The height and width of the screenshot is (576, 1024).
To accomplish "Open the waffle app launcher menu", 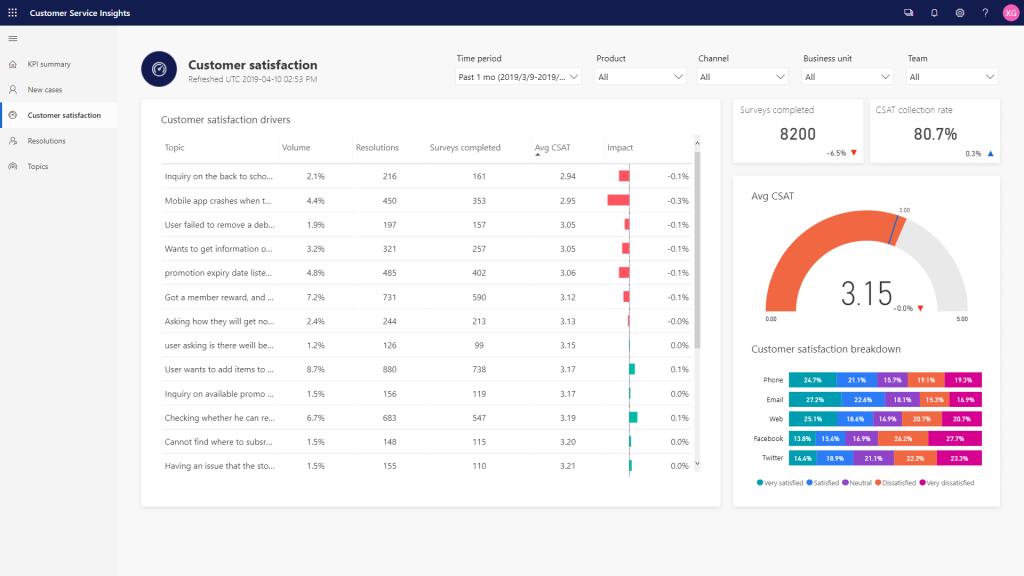I will coord(12,12).
